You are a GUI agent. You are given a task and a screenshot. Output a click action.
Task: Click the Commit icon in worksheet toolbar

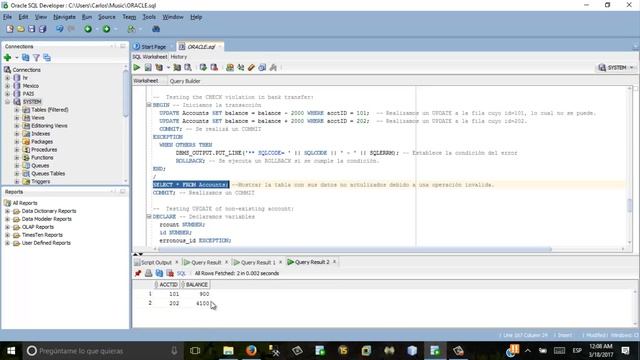pos(203,68)
